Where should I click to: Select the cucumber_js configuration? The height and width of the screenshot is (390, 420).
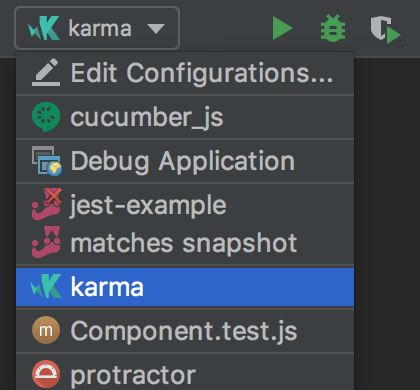pyautogui.click(x=185, y=117)
